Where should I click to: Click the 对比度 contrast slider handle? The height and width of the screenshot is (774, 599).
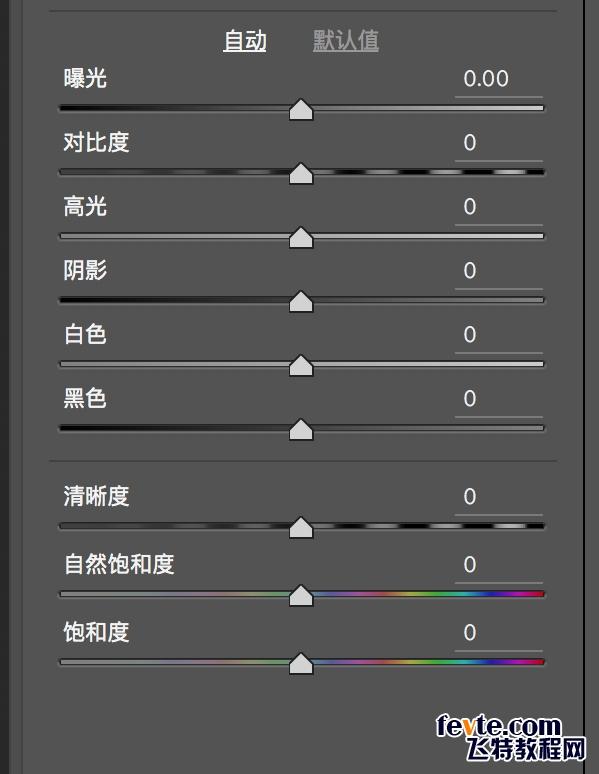tap(301, 174)
